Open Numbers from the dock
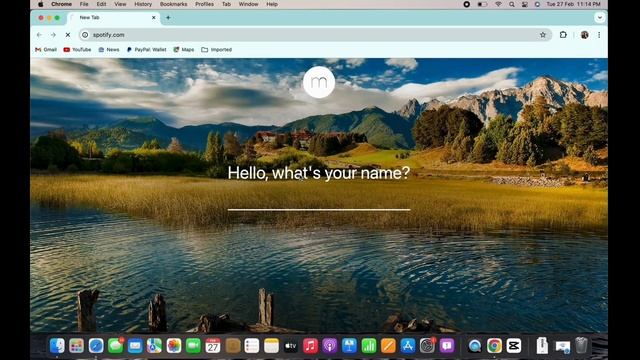The height and width of the screenshot is (360, 640). 369,346
